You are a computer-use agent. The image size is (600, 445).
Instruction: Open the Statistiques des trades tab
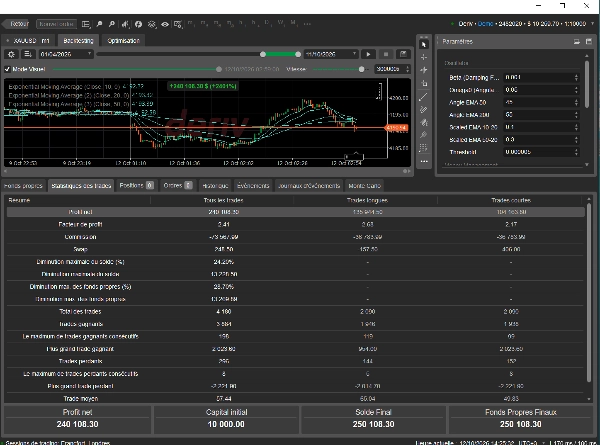tap(81, 186)
